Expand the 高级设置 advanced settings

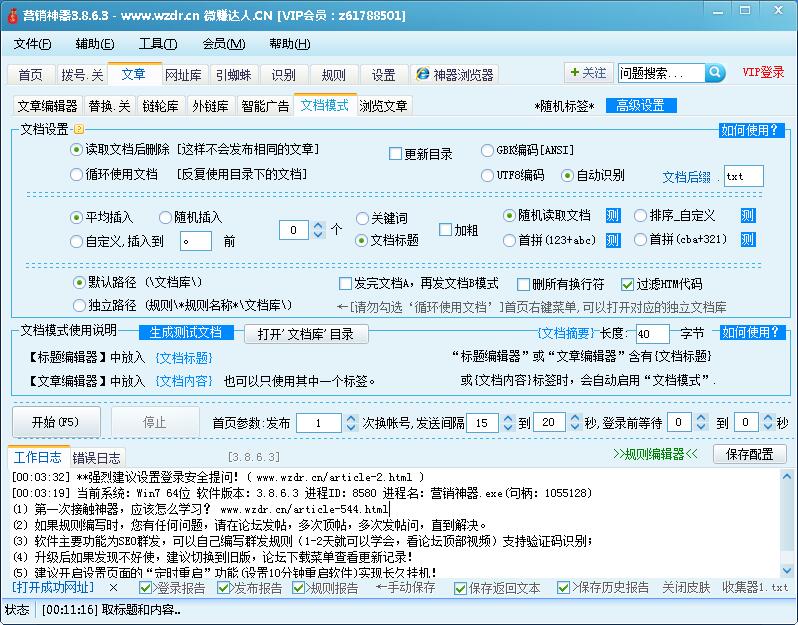[x=639, y=105]
